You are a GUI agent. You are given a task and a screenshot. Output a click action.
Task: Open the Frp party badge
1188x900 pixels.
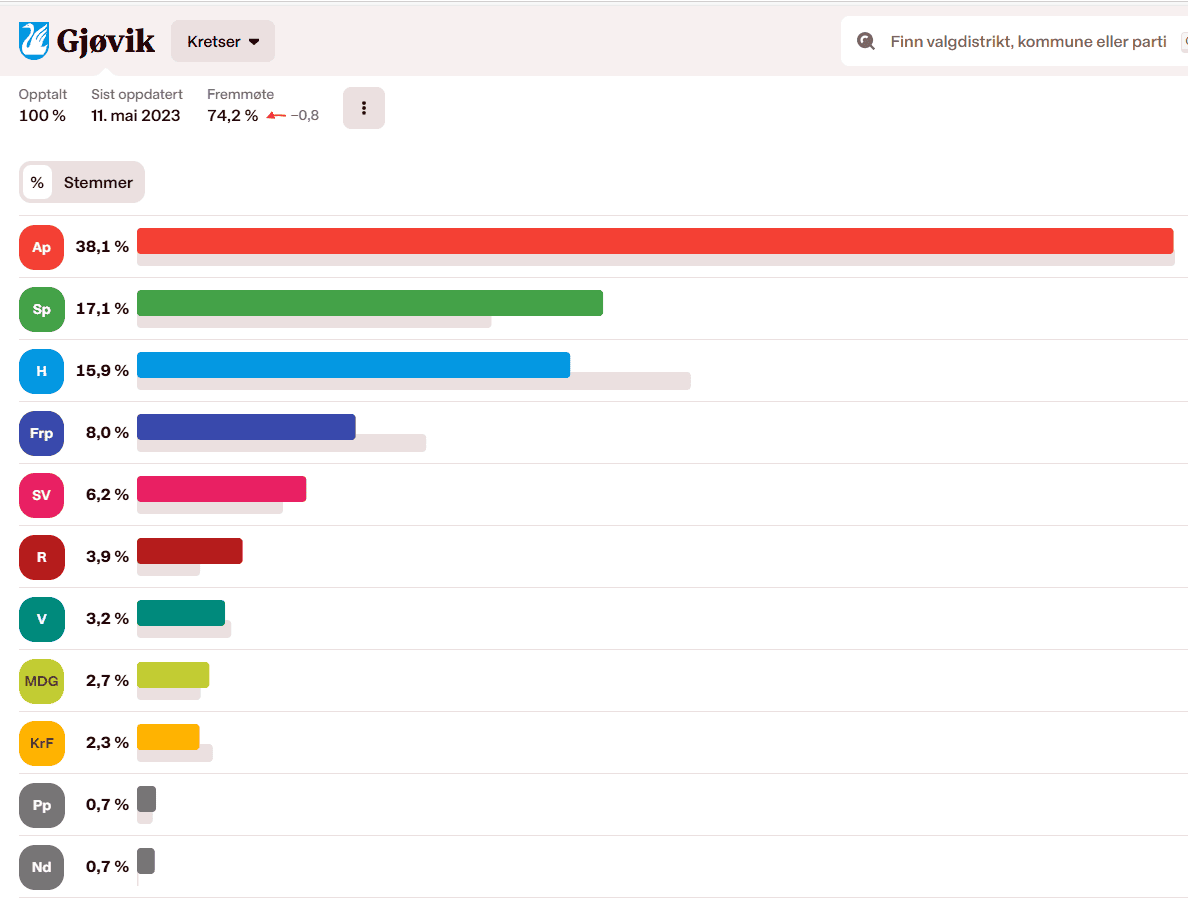(41, 433)
